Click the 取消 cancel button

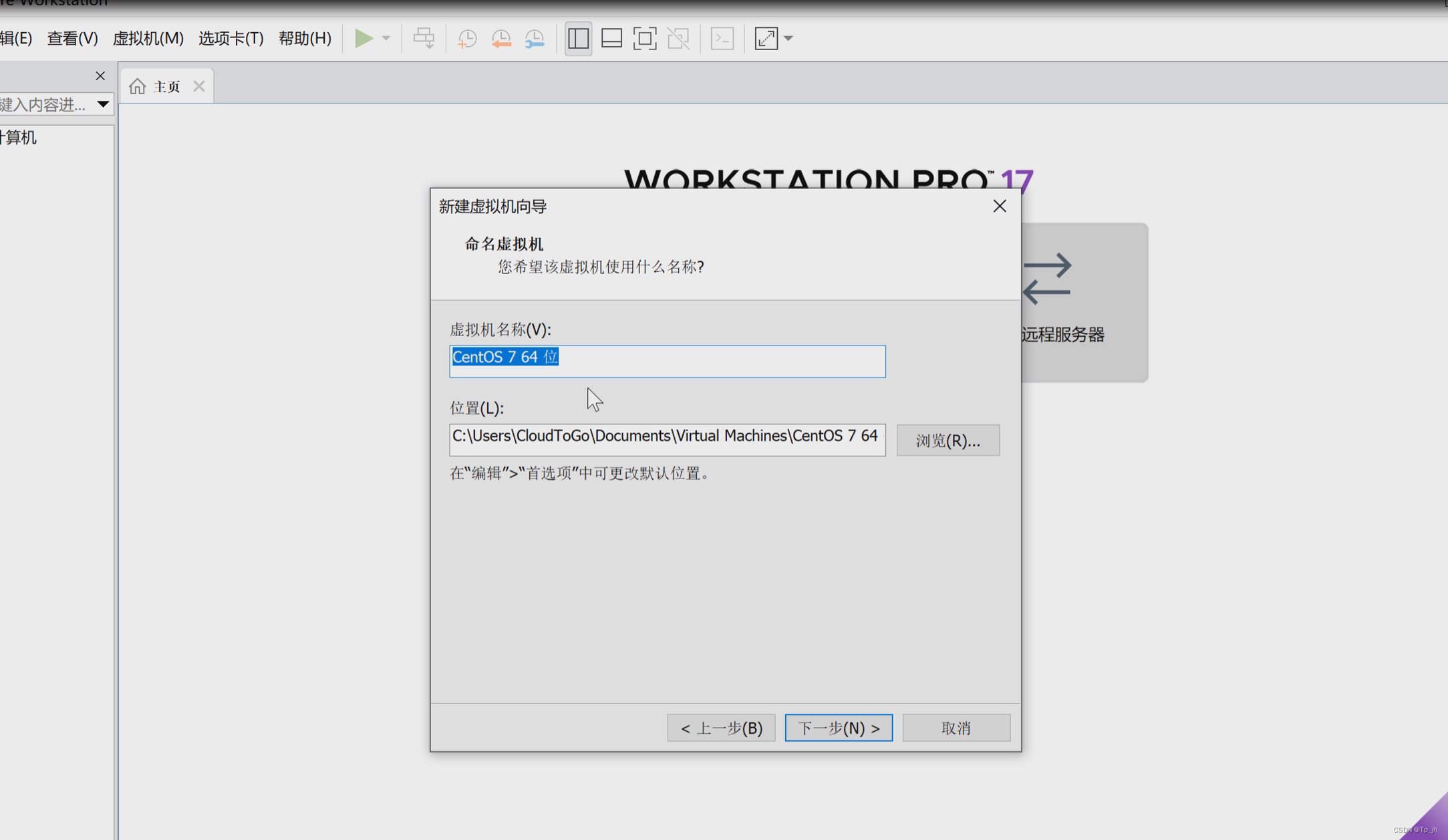[x=956, y=728]
